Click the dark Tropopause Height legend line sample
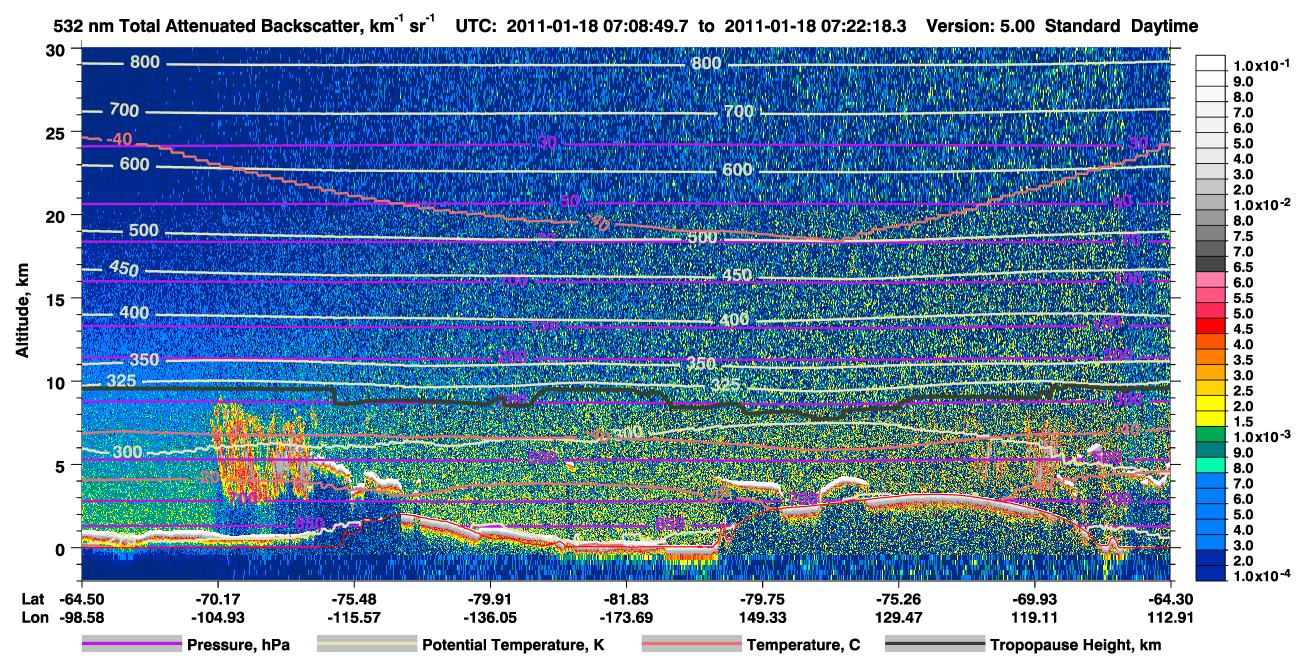The width and height of the screenshot is (1300, 667). click(x=934, y=645)
